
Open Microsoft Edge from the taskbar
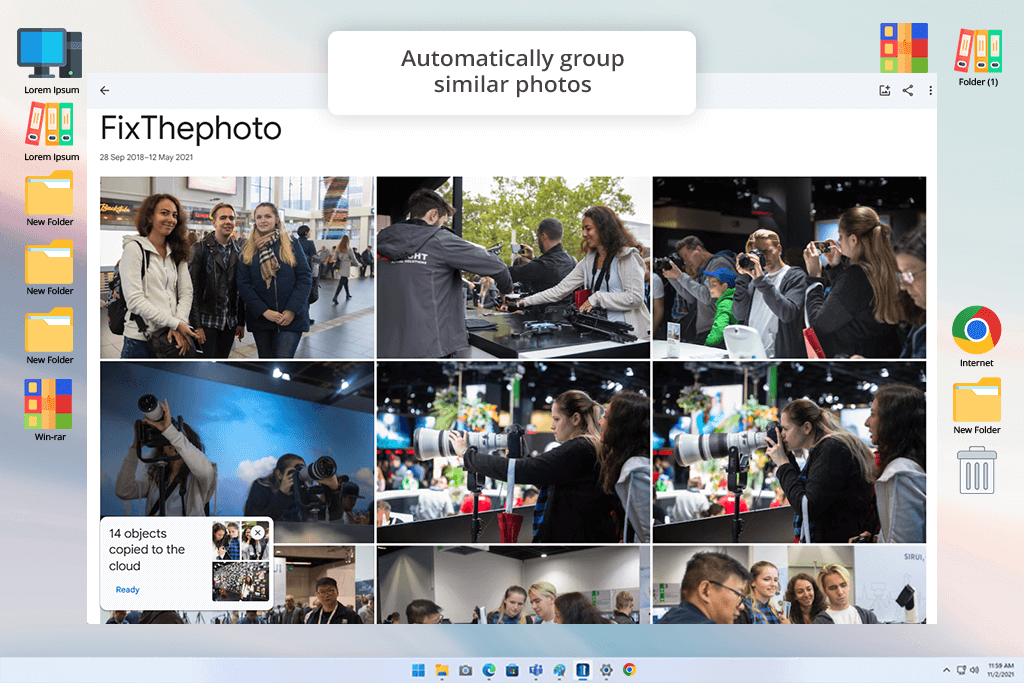point(489,670)
